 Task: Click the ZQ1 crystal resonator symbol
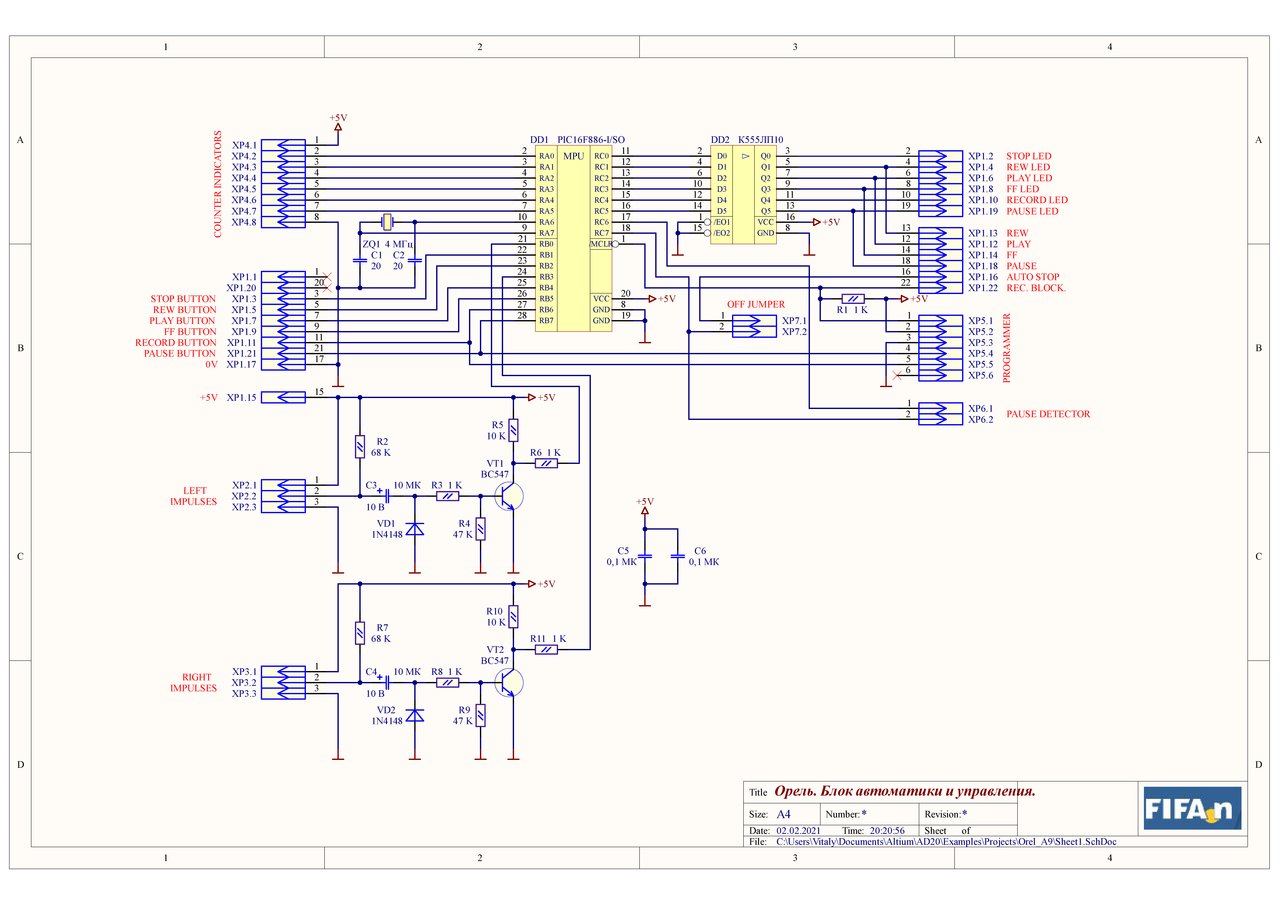(388, 222)
